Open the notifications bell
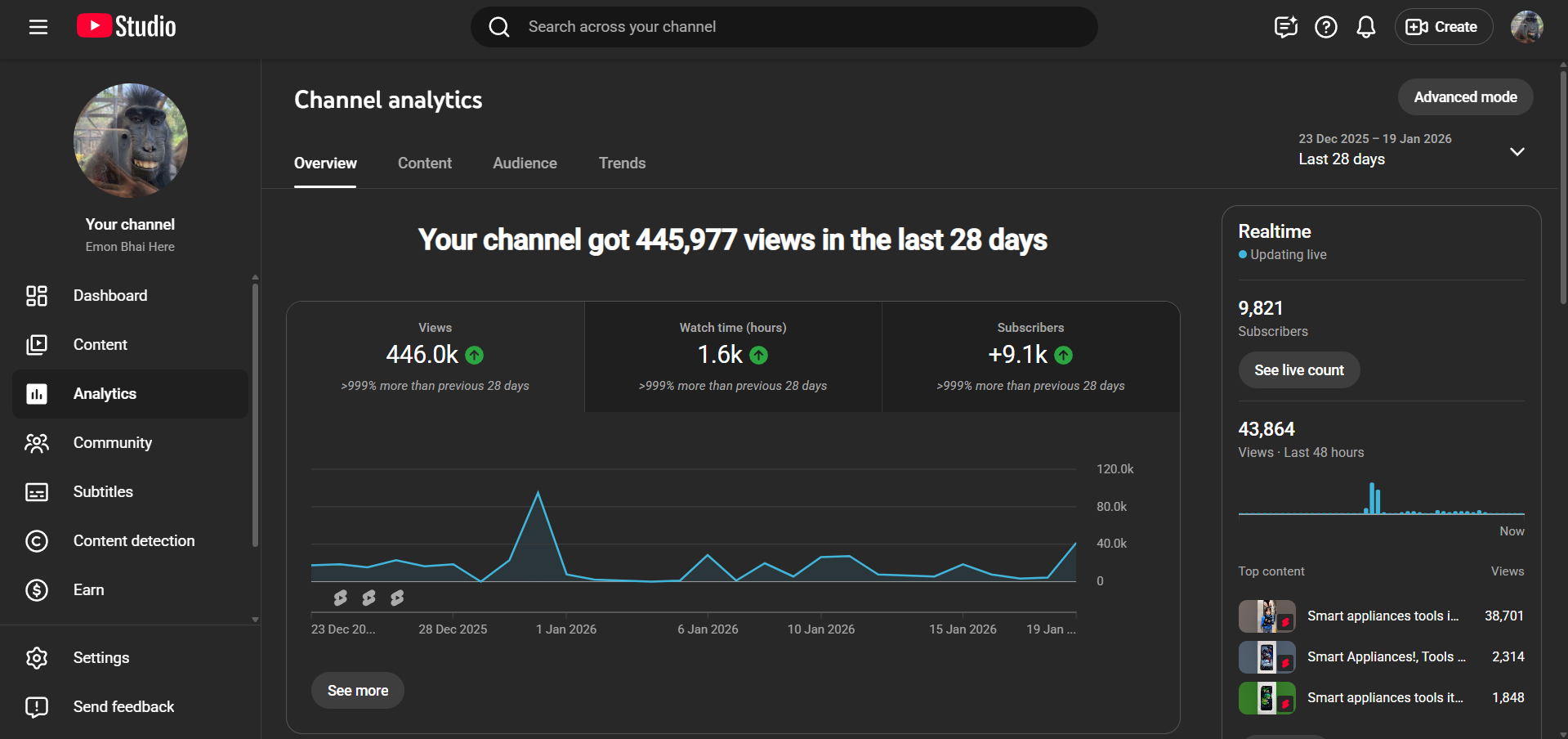Viewport: 1568px width, 739px height. pos(1365,27)
